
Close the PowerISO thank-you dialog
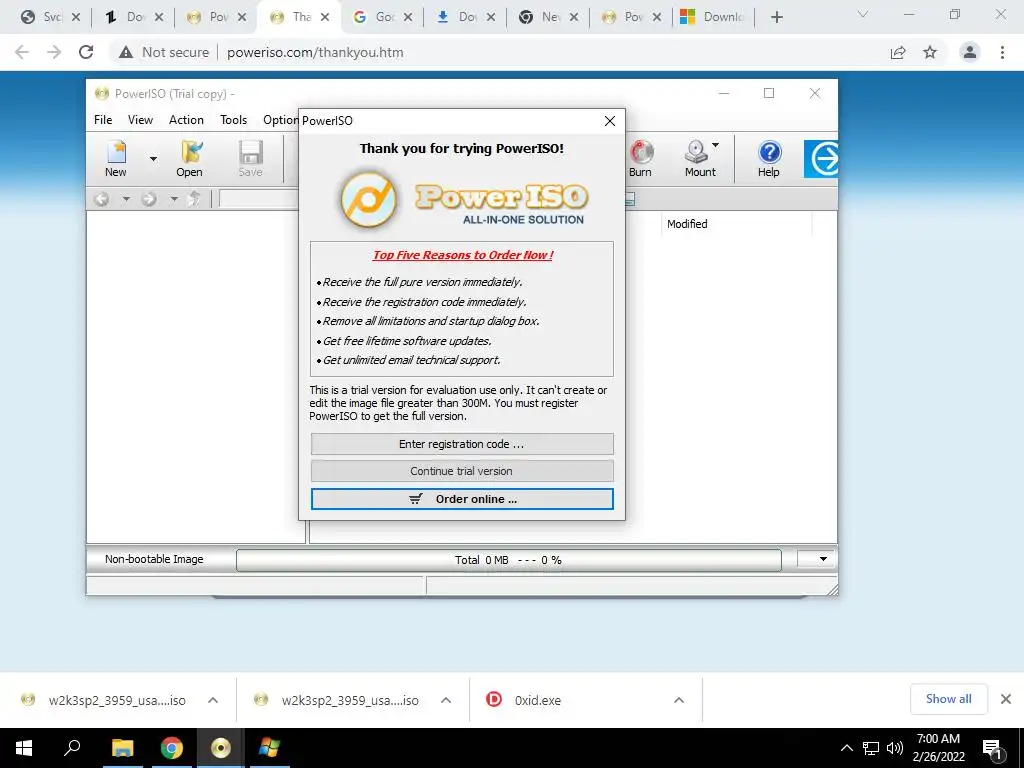click(x=609, y=121)
